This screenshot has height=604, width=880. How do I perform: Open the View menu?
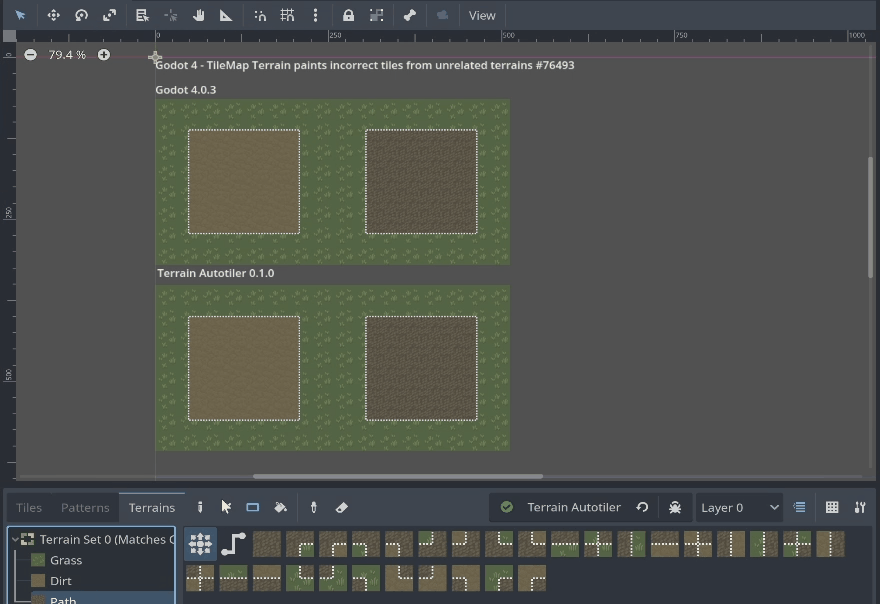tap(482, 15)
